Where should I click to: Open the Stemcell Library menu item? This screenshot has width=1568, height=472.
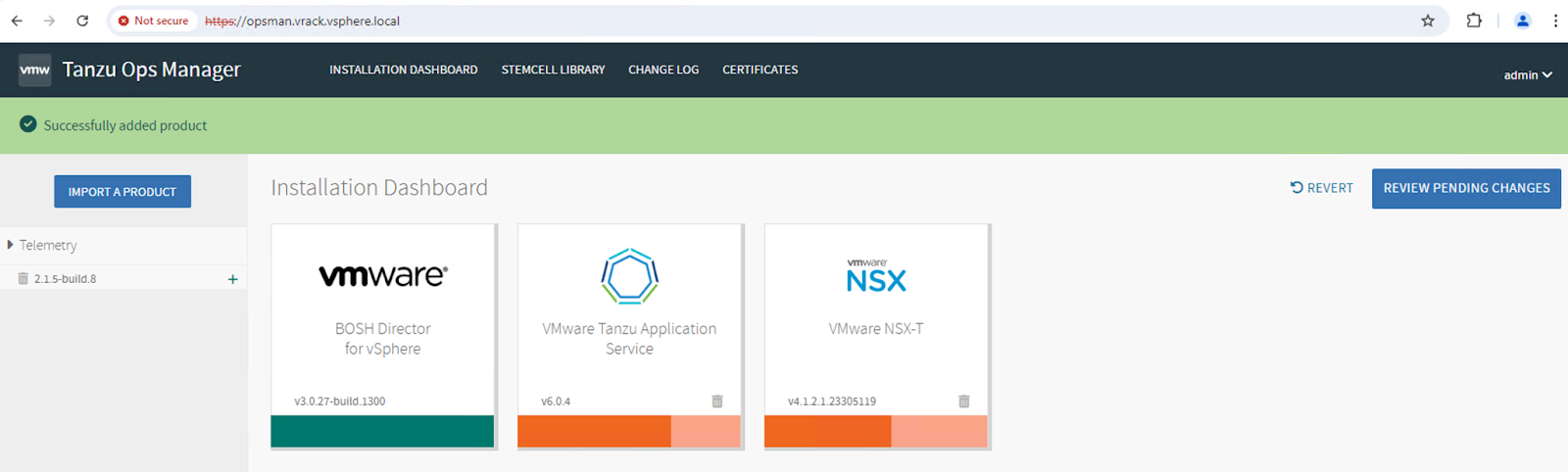553,70
